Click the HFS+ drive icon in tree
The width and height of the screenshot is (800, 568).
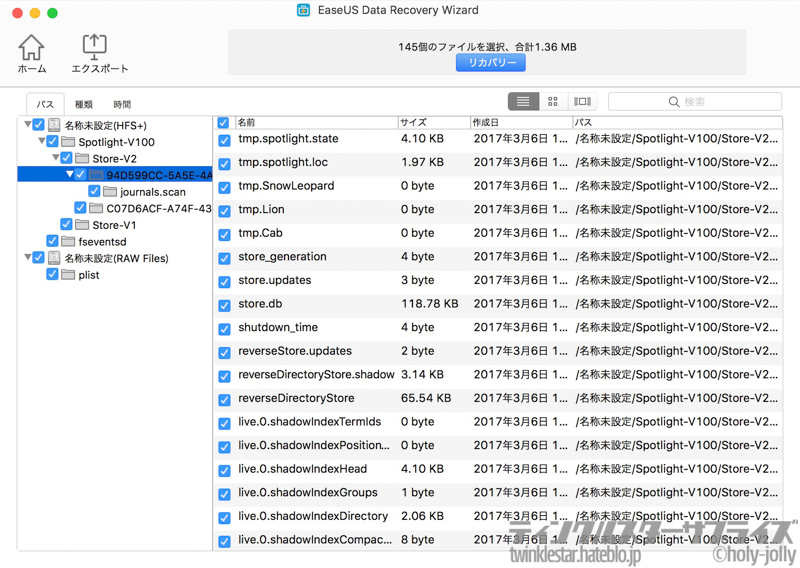click(x=54, y=125)
